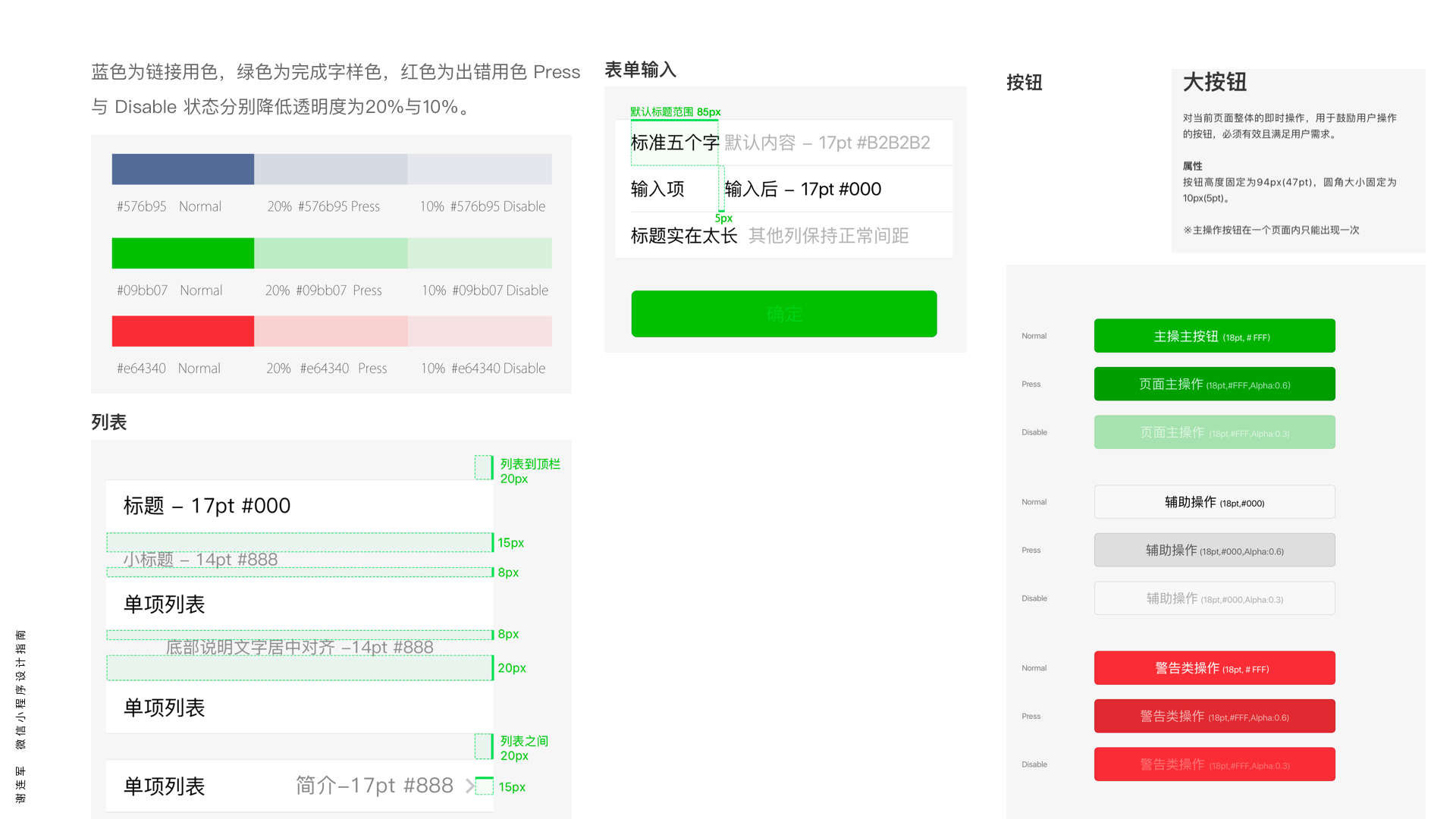Click the dark red 警告类操作 Press button
This screenshot has width=1456, height=819.
tap(1214, 717)
